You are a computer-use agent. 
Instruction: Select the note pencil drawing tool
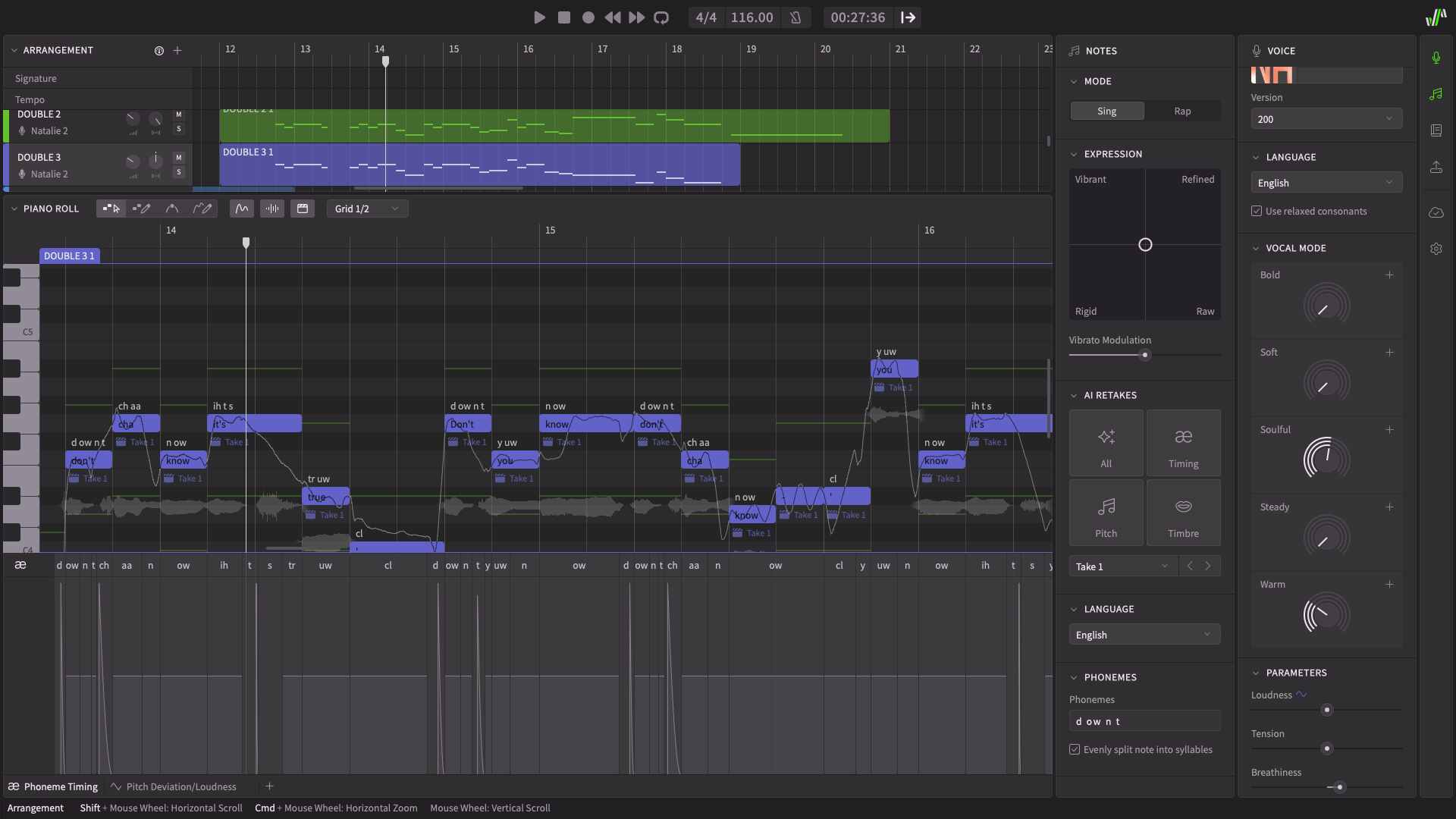pyautogui.click(x=142, y=209)
